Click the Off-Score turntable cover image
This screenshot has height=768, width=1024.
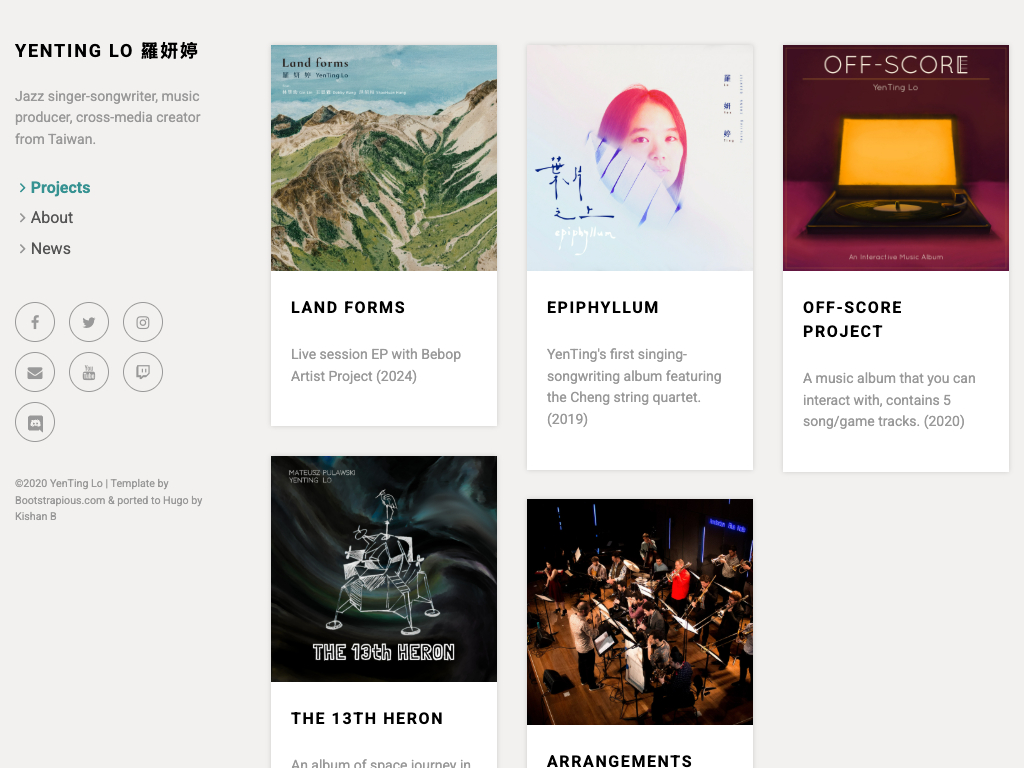[x=896, y=158]
